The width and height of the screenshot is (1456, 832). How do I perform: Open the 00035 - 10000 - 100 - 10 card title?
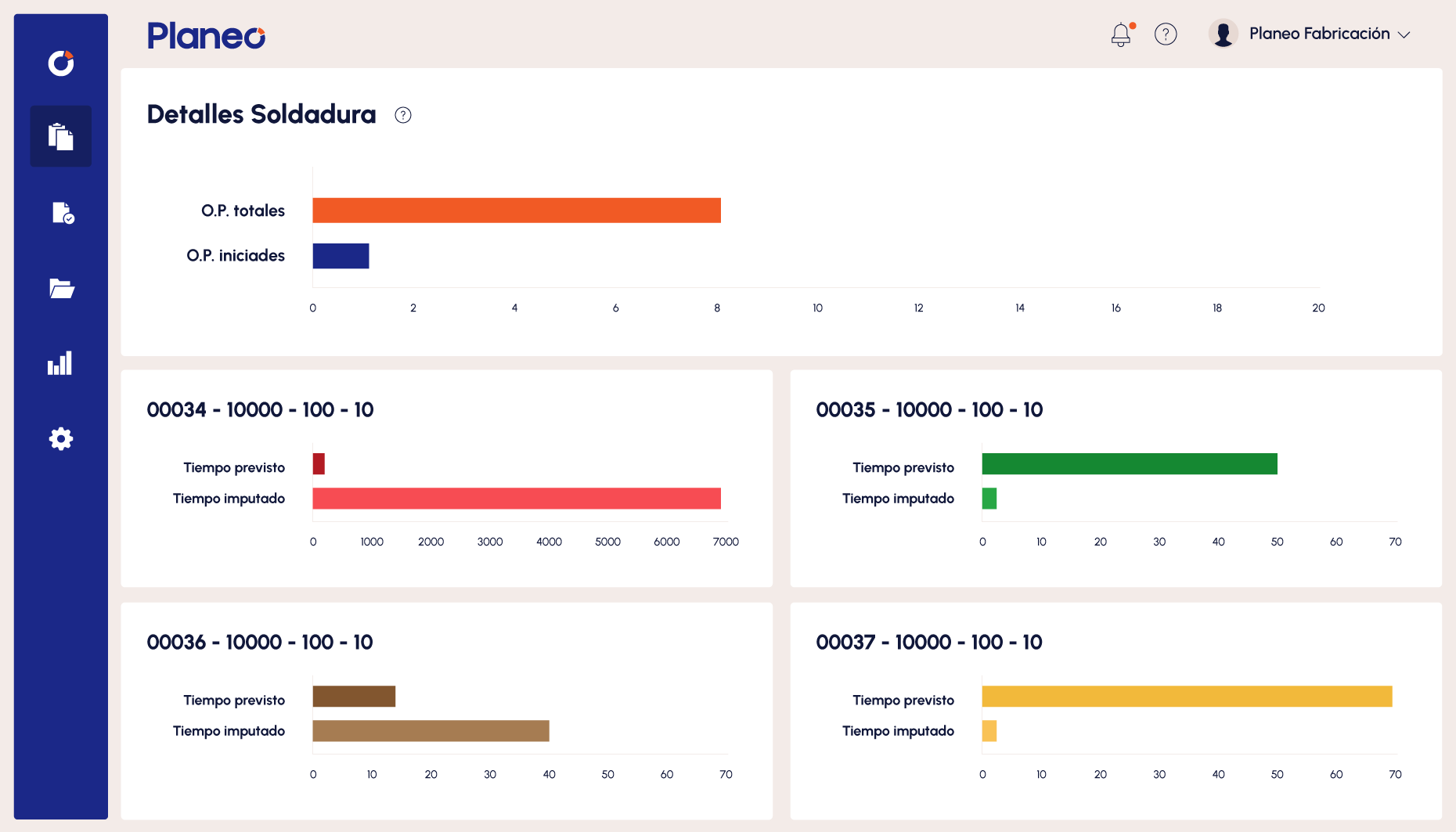pos(929,409)
